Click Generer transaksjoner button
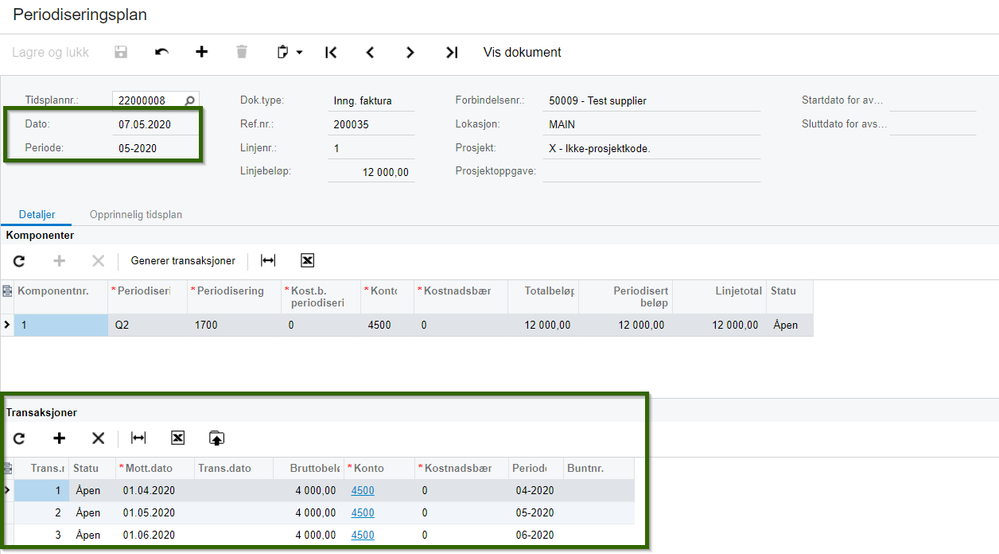Image resolution: width=999 pixels, height=554 pixels. click(183, 261)
